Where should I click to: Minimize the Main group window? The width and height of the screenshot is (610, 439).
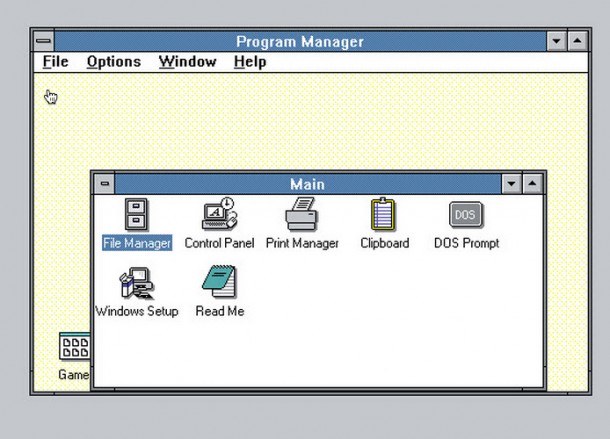pyautogui.click(x=511, y=183)
